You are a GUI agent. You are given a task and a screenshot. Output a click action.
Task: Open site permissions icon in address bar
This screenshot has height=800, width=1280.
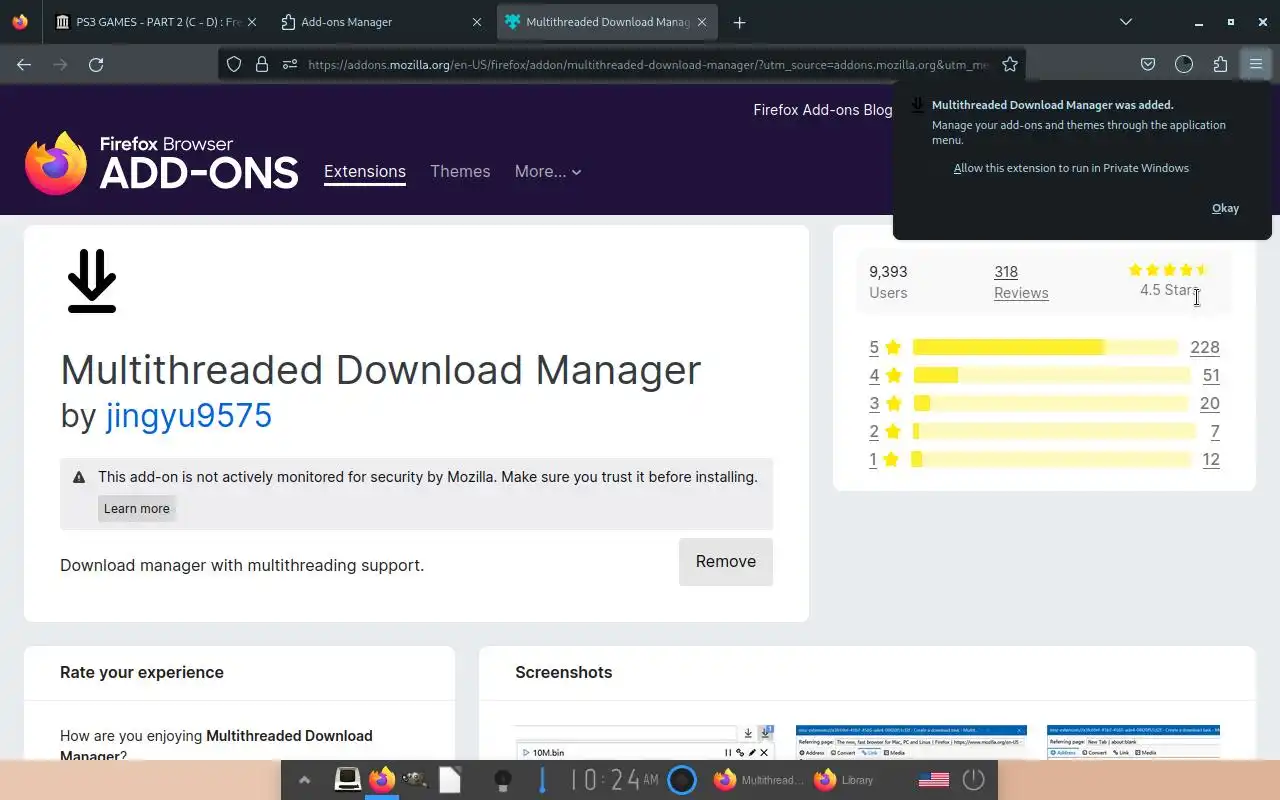point(290,64)
